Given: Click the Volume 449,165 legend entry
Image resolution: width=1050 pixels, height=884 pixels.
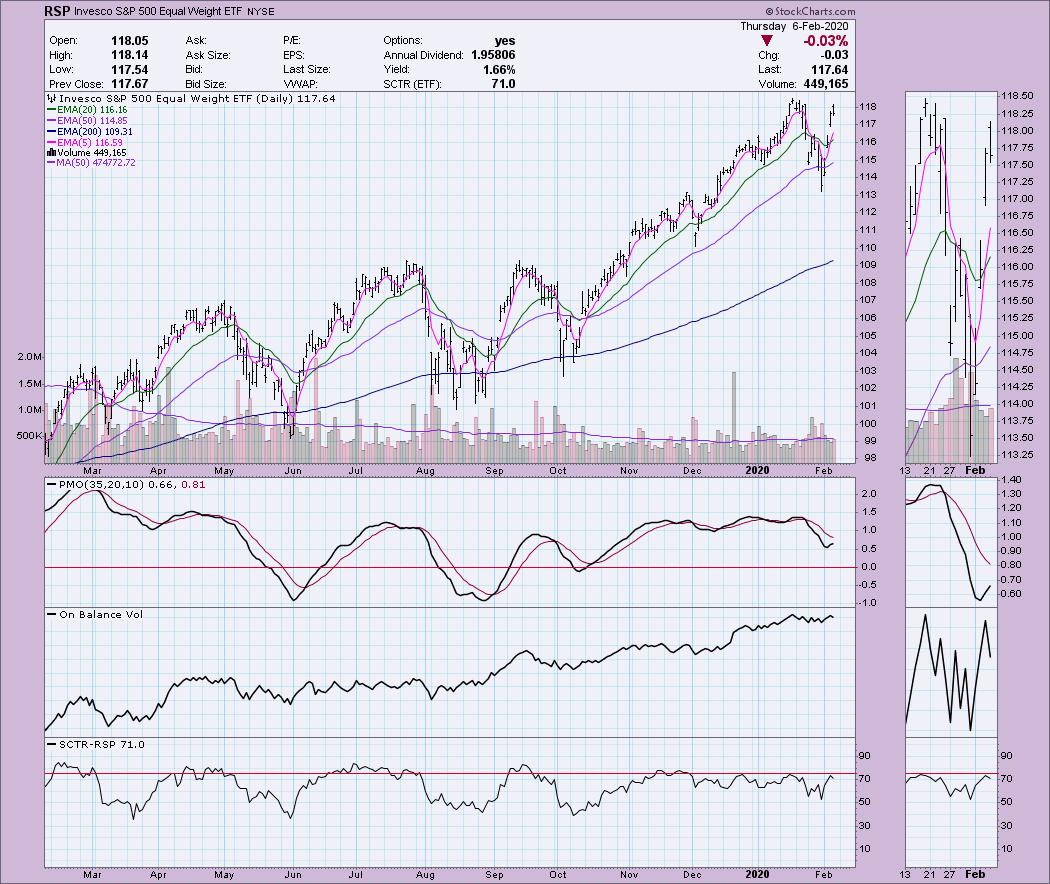Looking at the screenshot, I should click(86, 153).
